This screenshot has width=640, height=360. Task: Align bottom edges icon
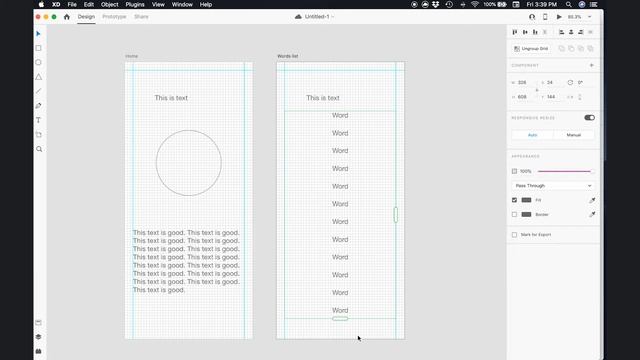click(x=535, y=32)
